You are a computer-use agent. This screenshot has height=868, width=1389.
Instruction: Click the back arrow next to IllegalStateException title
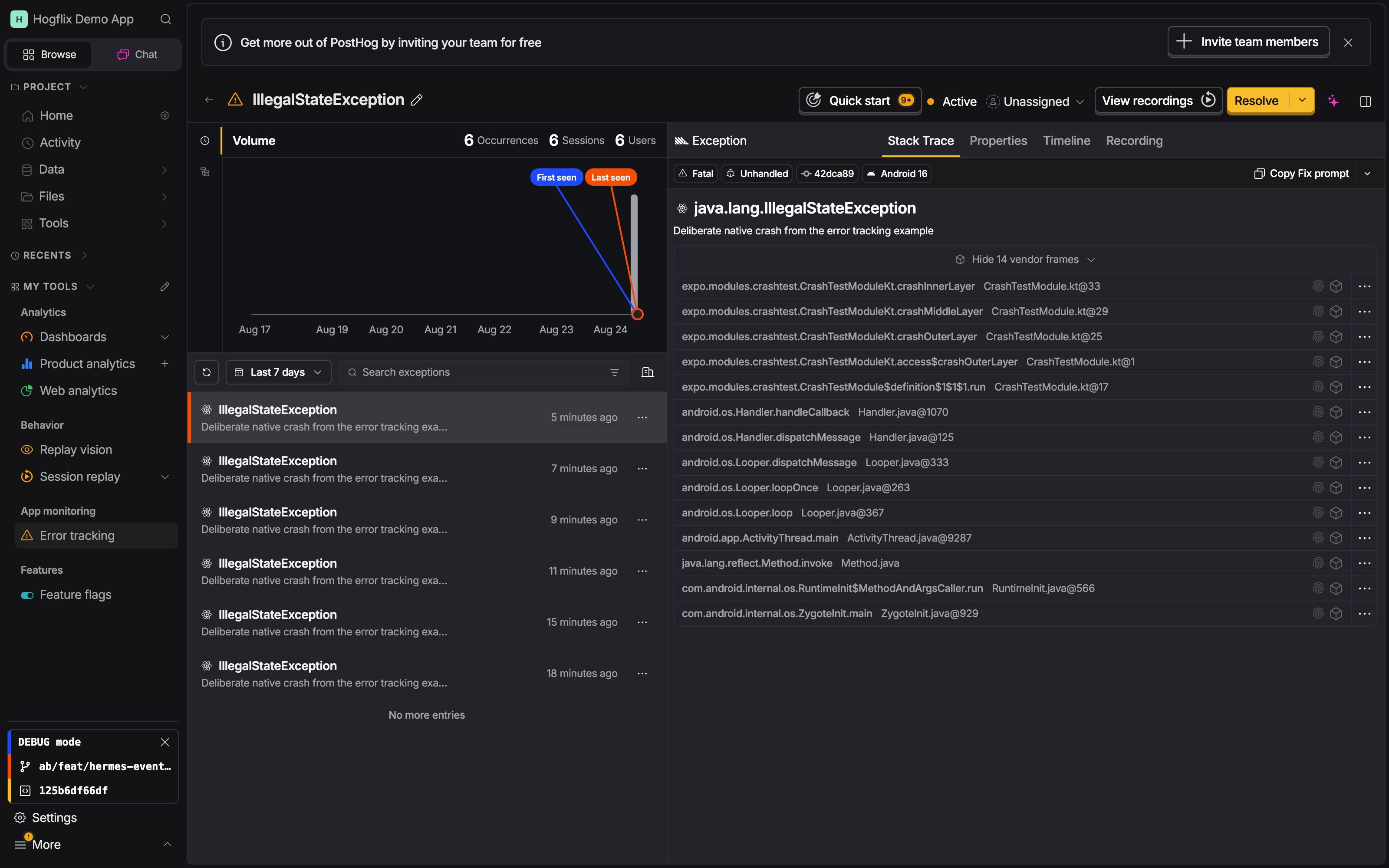[209, 100]
